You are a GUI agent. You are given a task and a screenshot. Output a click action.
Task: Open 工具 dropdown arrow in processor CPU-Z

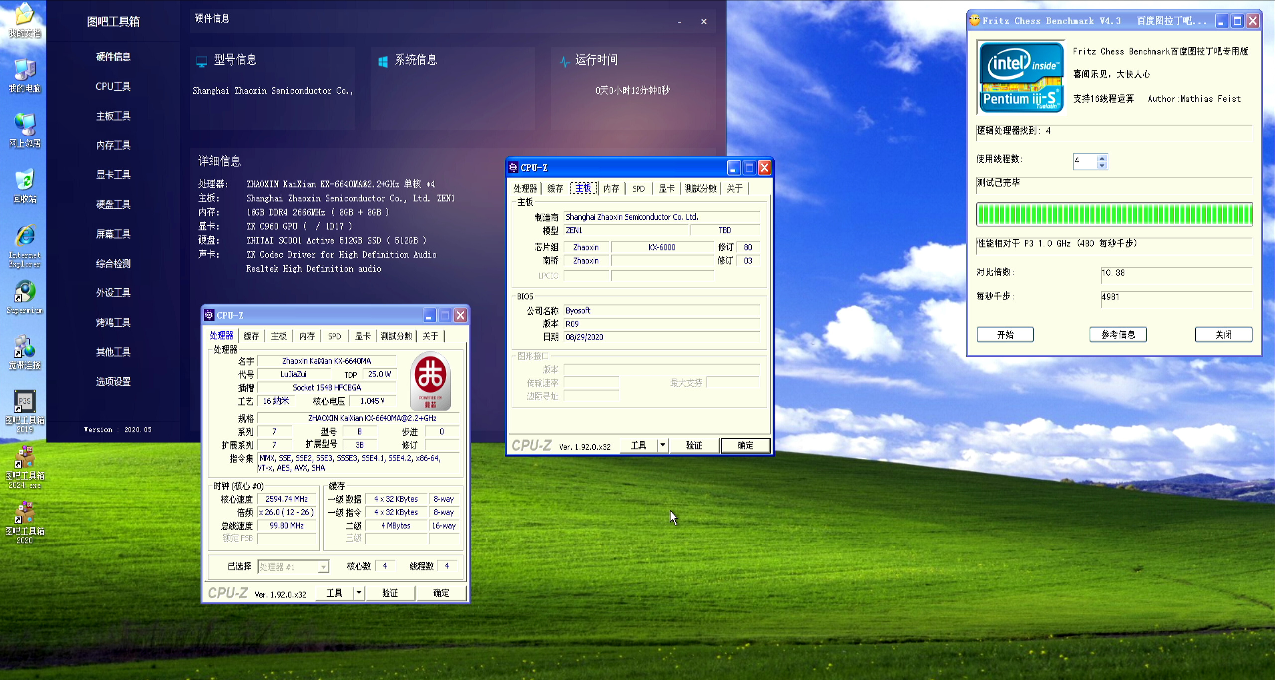pos(359,593)
